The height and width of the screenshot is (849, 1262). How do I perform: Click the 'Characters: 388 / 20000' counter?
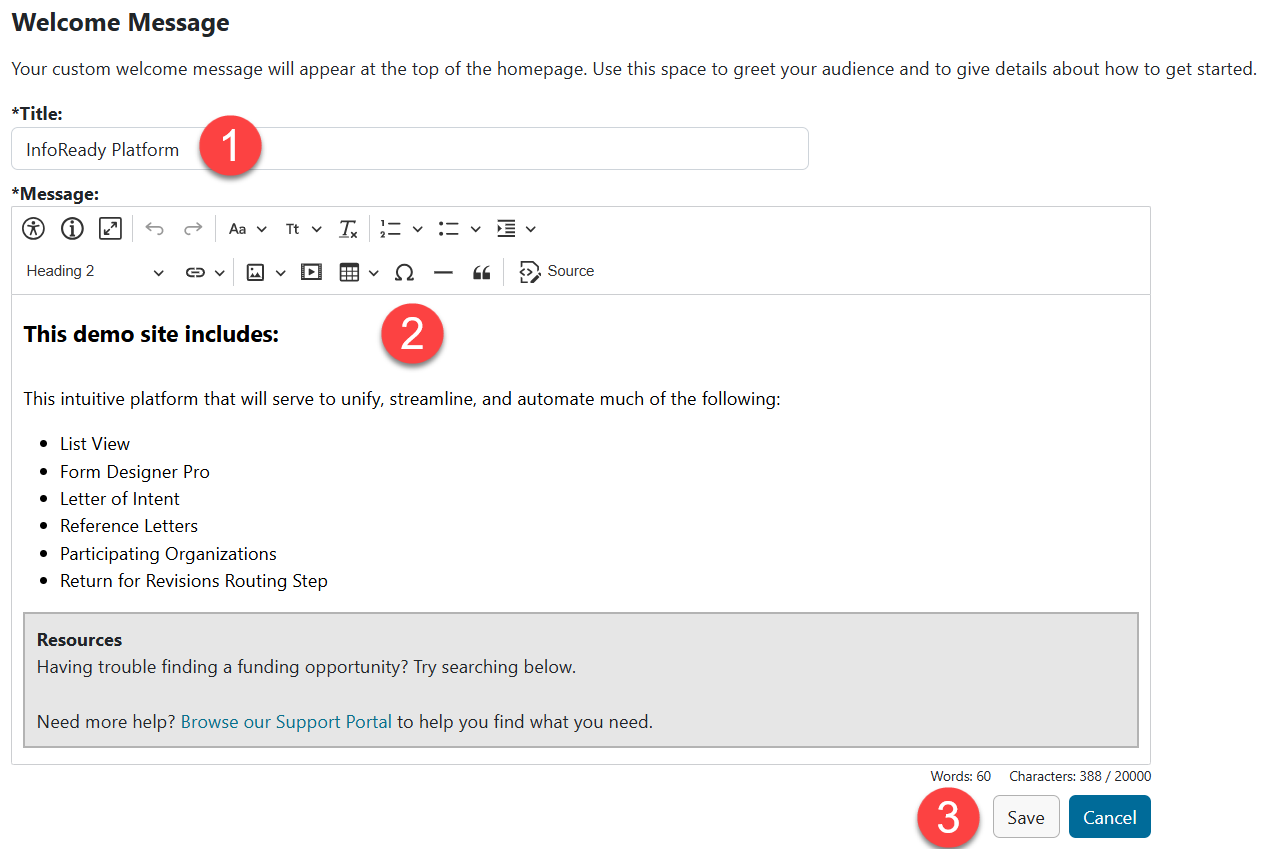1080,776
